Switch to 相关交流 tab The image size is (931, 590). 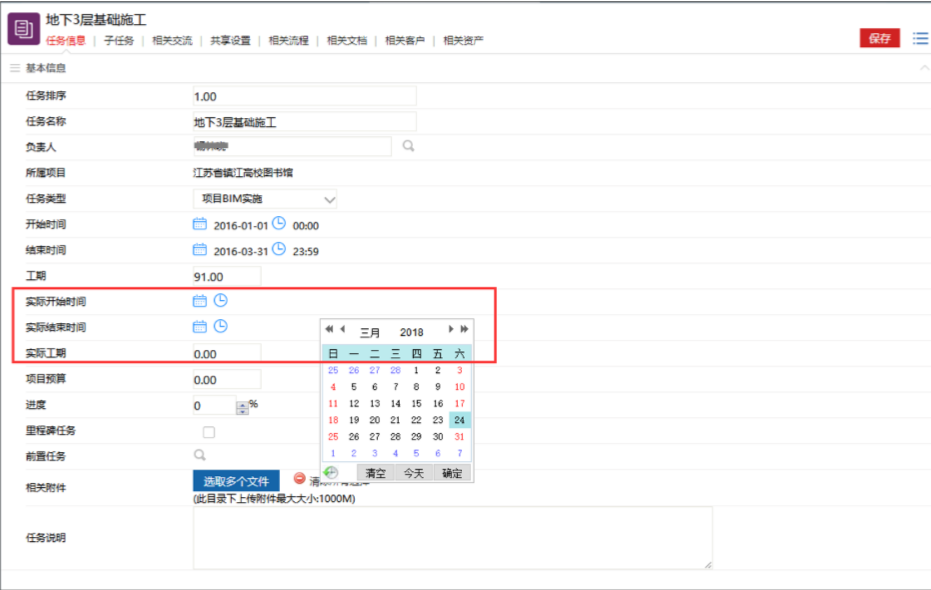(172, 40)
